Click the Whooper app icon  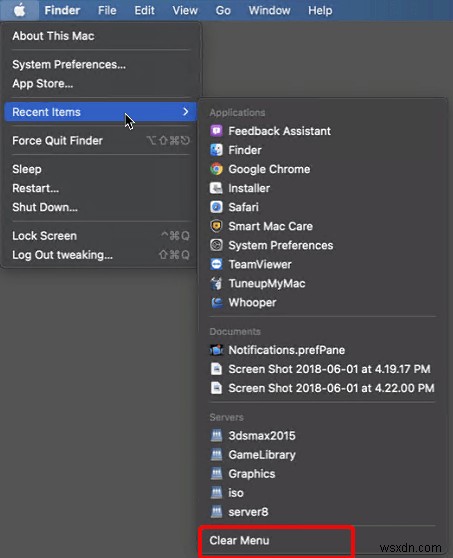(x=216, y=302)
